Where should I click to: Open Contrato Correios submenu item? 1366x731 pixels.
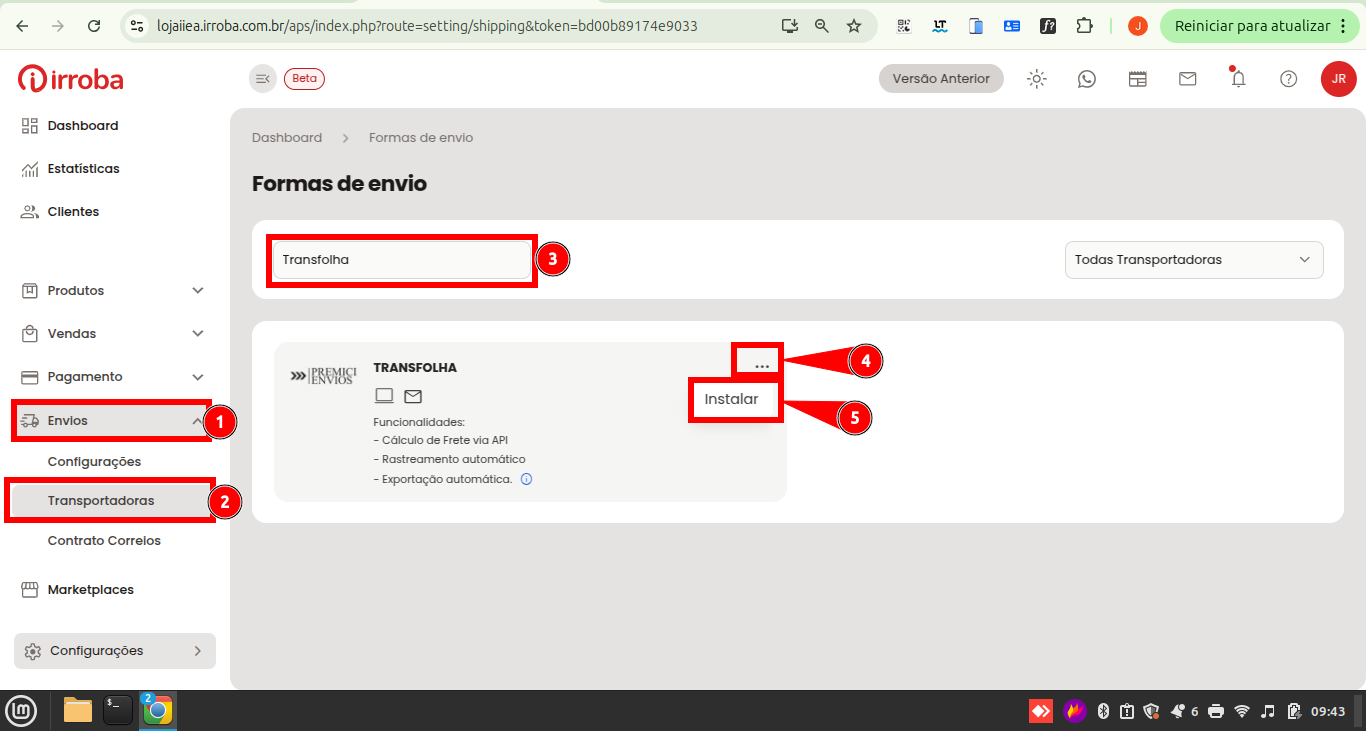pyautogui.click(x=104, y=541)
